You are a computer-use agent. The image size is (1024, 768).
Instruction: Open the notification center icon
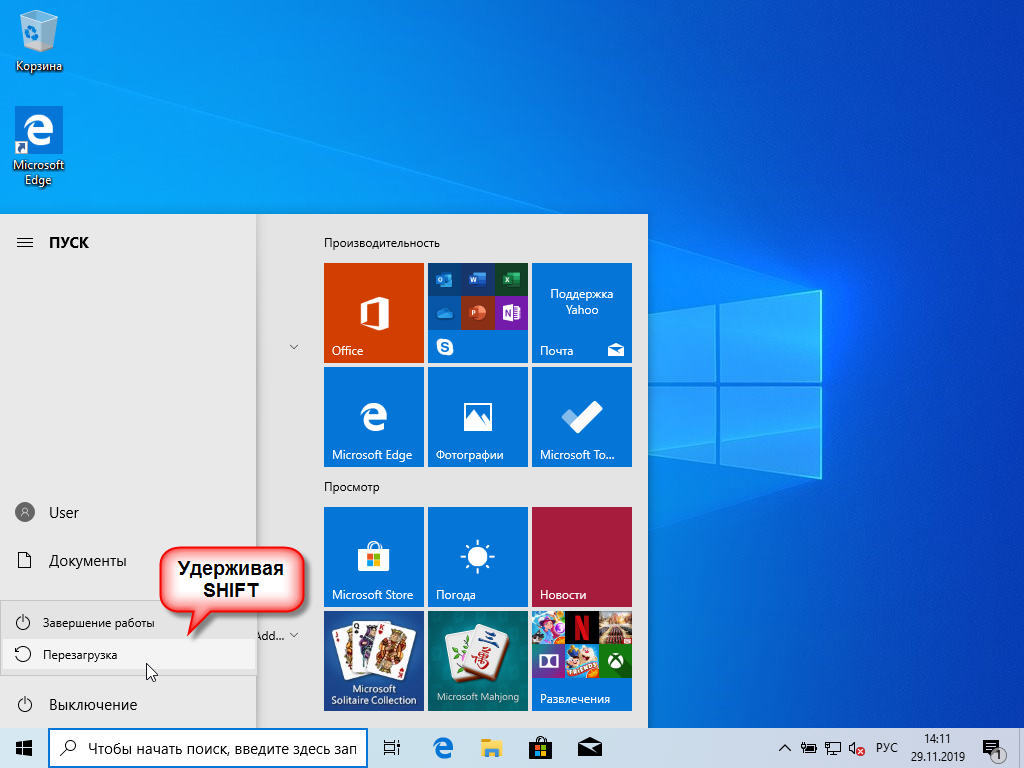click(x=993, y=750)
